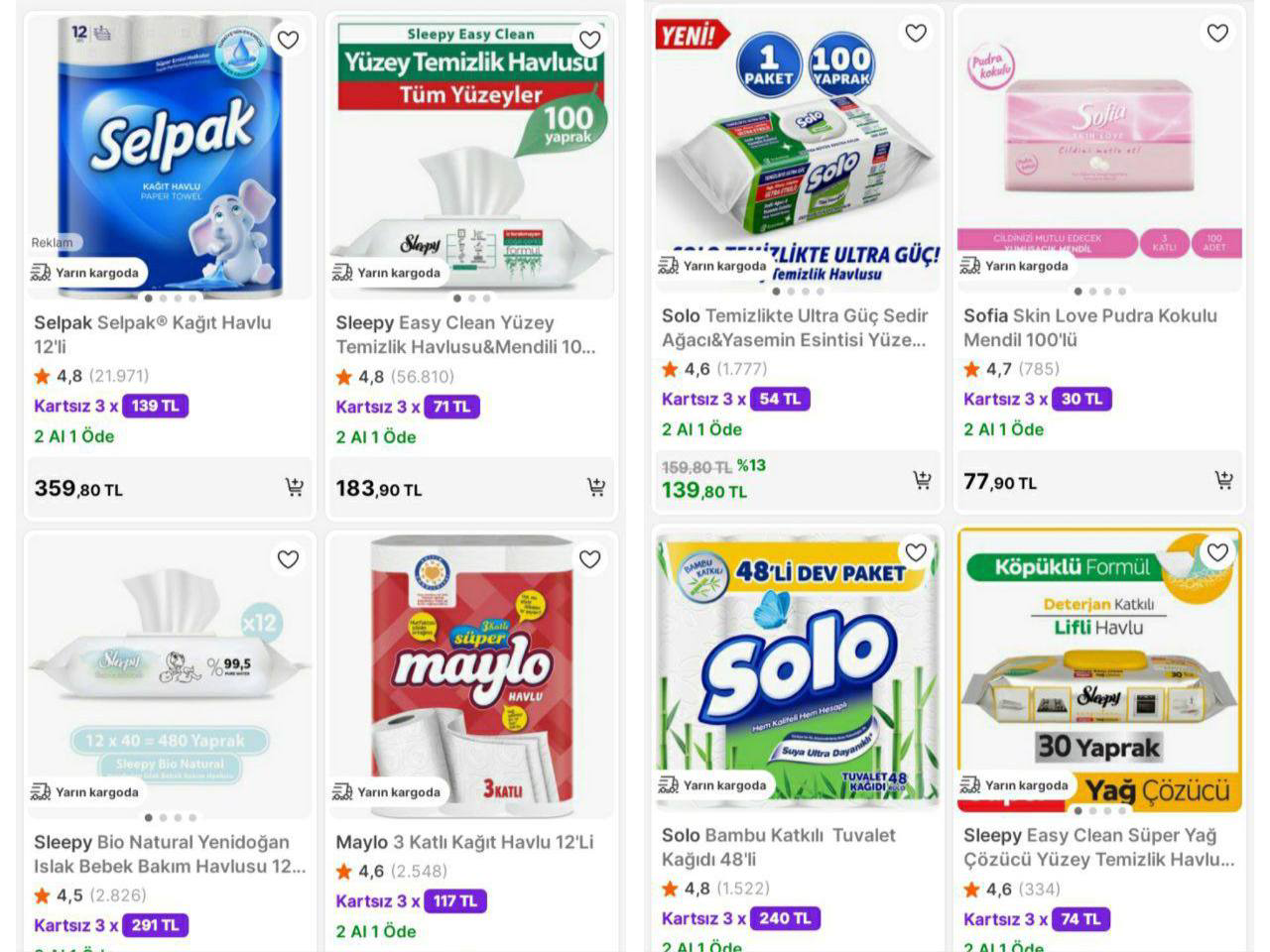Favorite Maylo 3 Katlı Kağıt Havlu

590,559
